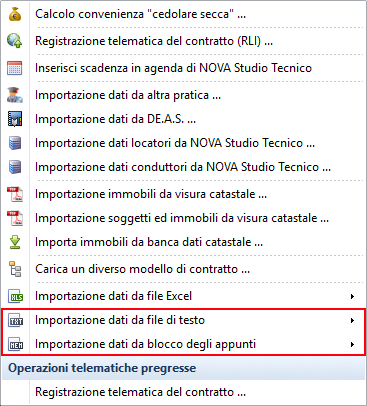367x406 pixels.
Task: Click the money bag cedolare secca icon
Action: (15, 14)
